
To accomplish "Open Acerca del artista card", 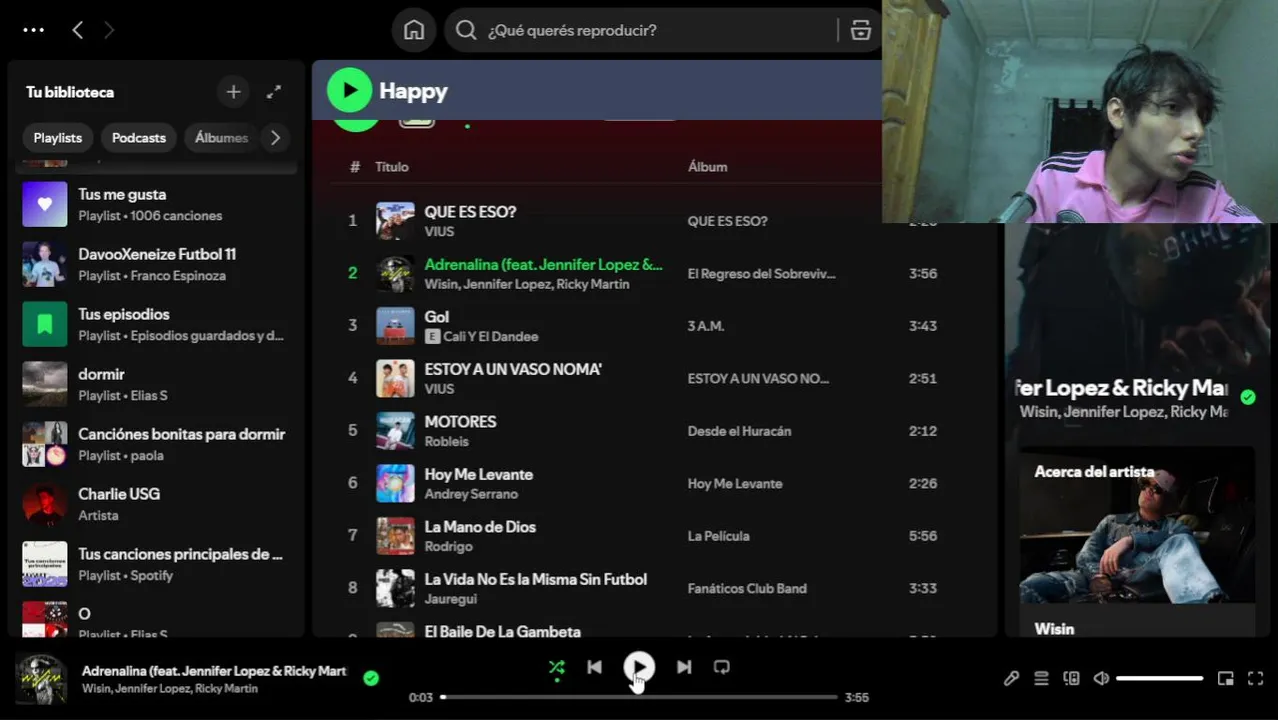I will [1136, 540].
